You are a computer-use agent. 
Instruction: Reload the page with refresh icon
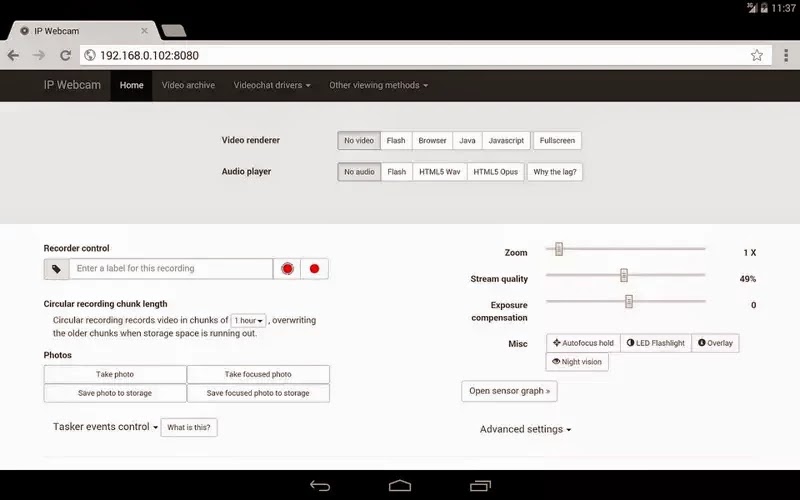pos(65,55)
